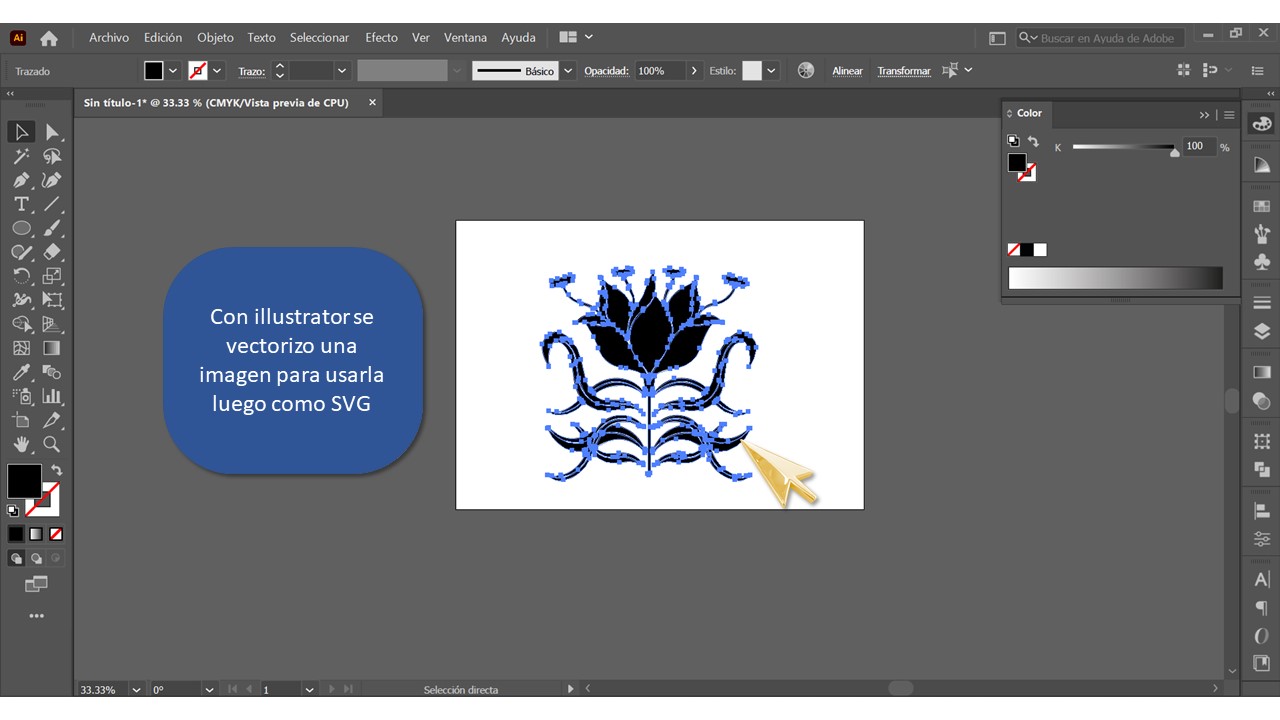Click the Transformar link
The image size is (1280, 720).
904,71
